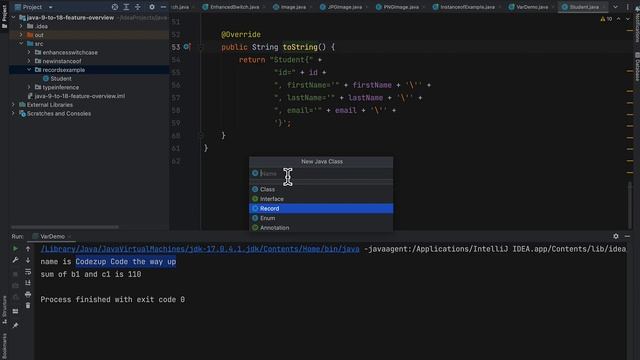Collapse java-9-to-18-feature-overview root node
This screenshot has width=640, height=360.
pos(13,18)
